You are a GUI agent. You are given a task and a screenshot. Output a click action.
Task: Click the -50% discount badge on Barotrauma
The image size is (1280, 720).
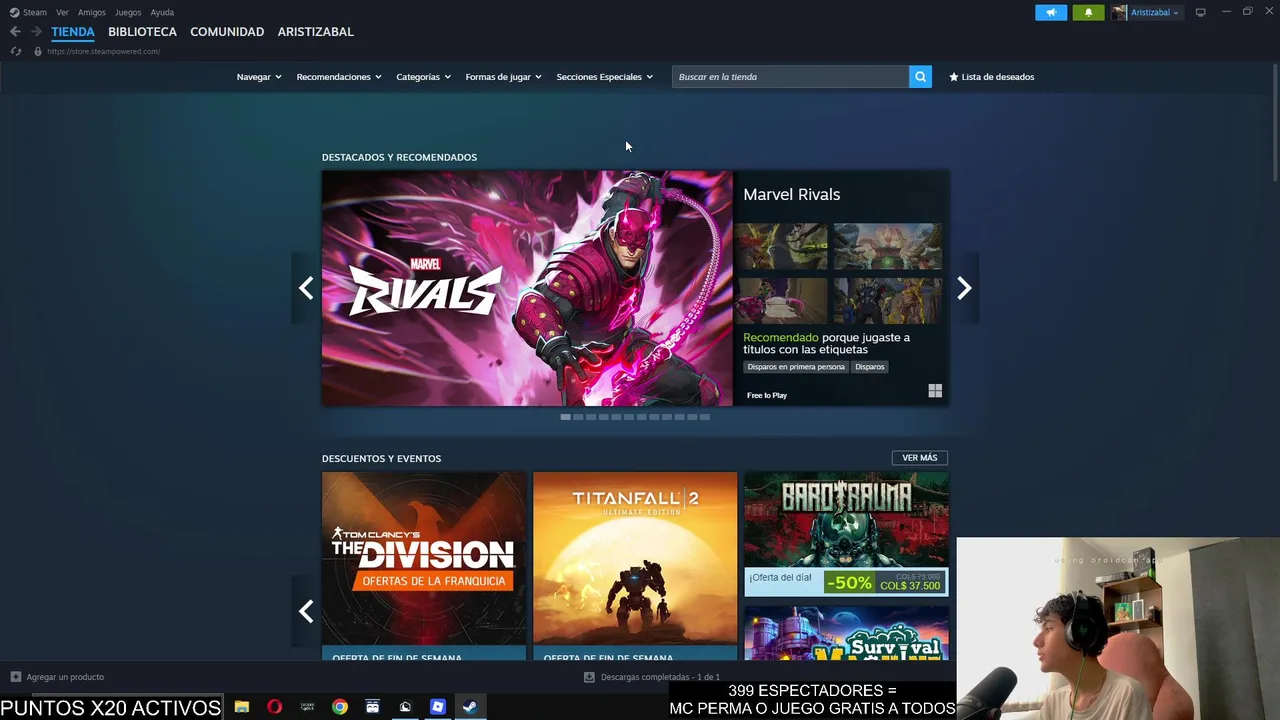(849, 583)
